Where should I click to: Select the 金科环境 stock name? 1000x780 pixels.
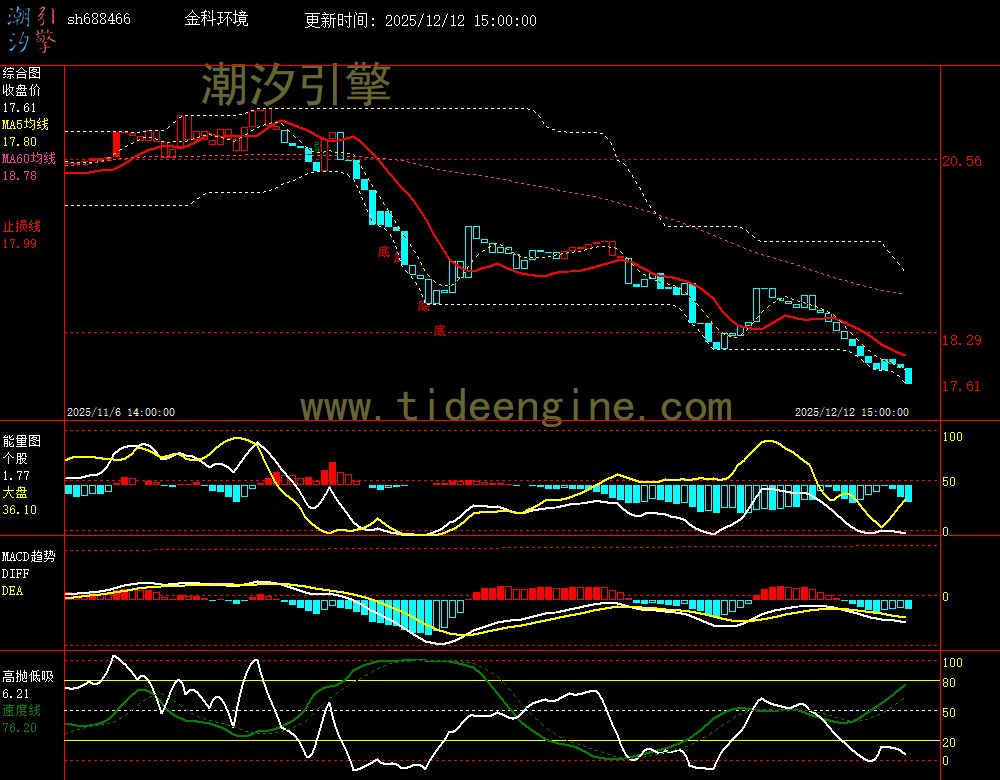tap(215, 19)
